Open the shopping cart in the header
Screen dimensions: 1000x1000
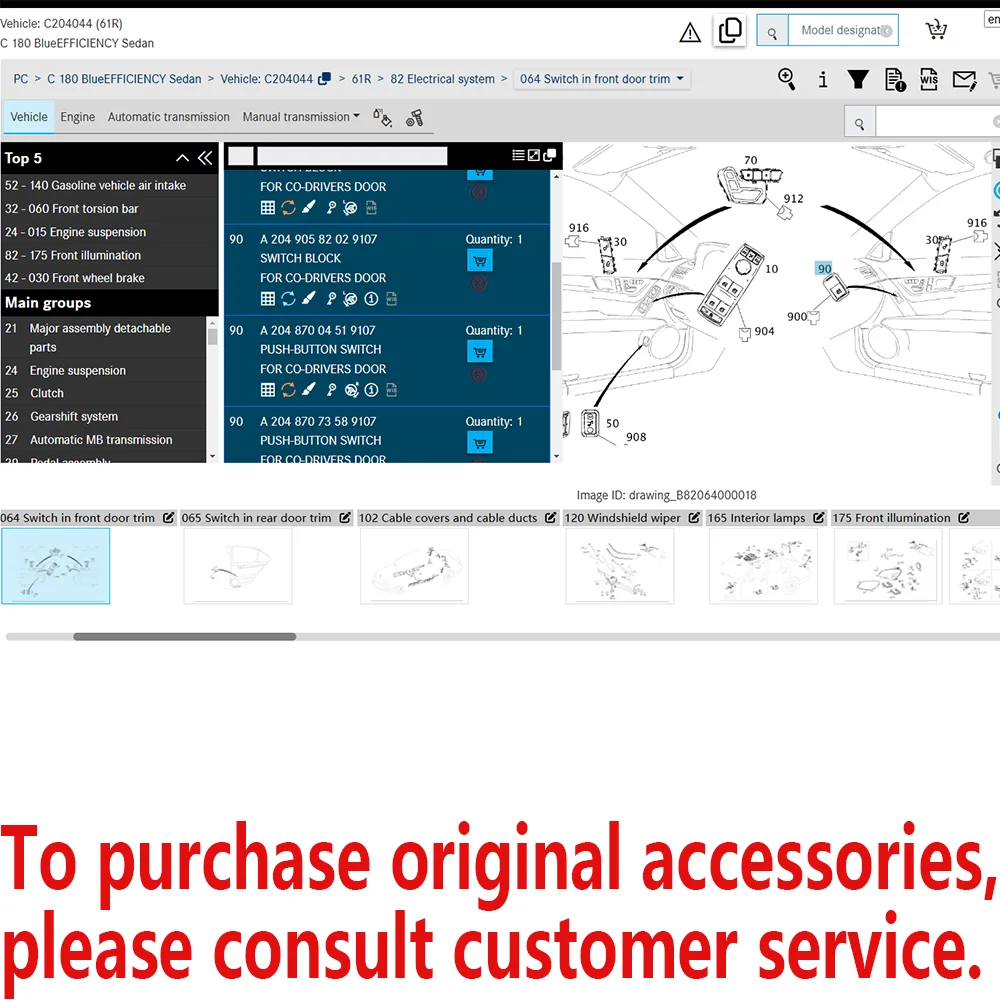click(936, 29)
